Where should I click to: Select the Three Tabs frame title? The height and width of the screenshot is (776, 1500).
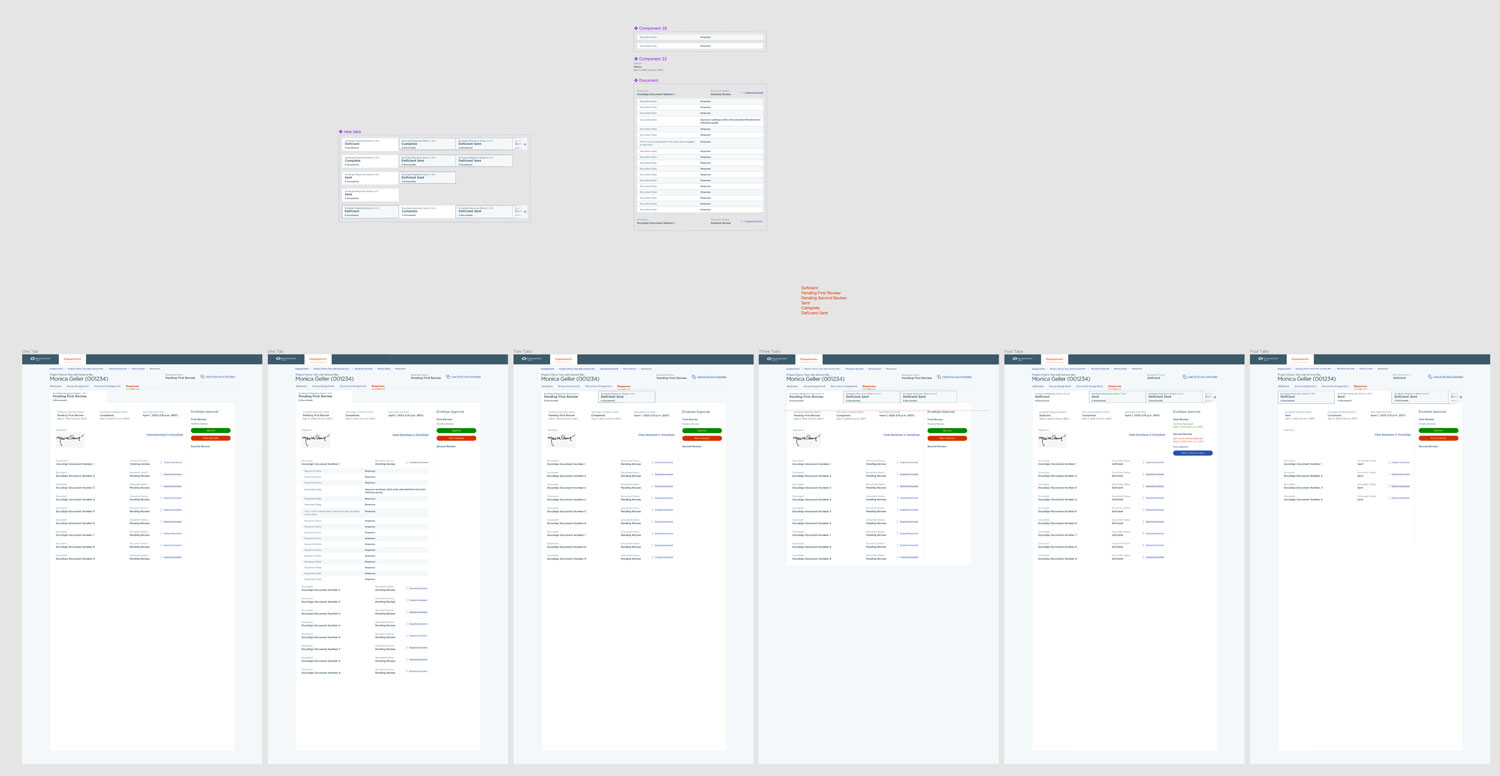point(769,351)
